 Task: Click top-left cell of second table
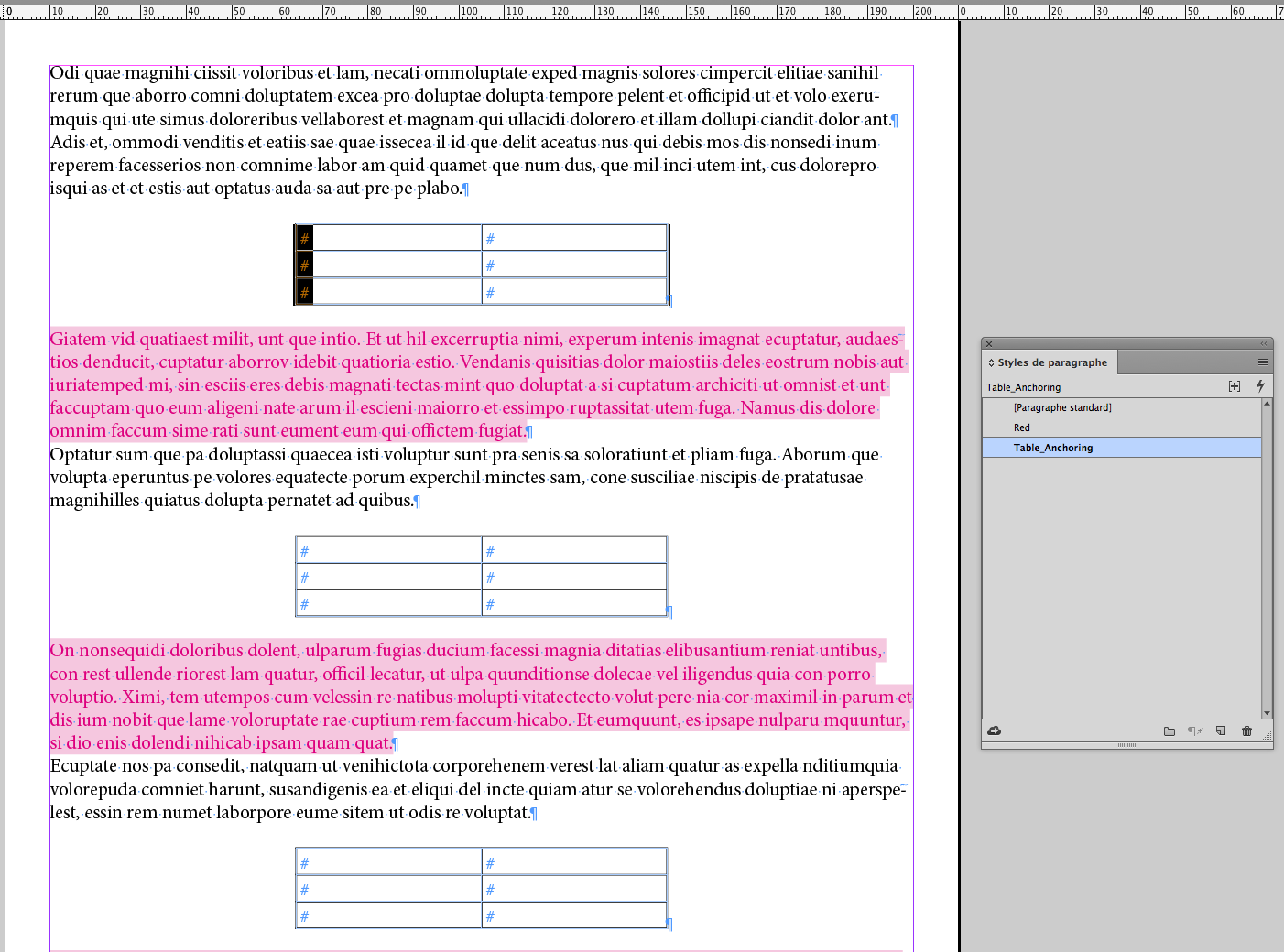pos(388,550)
